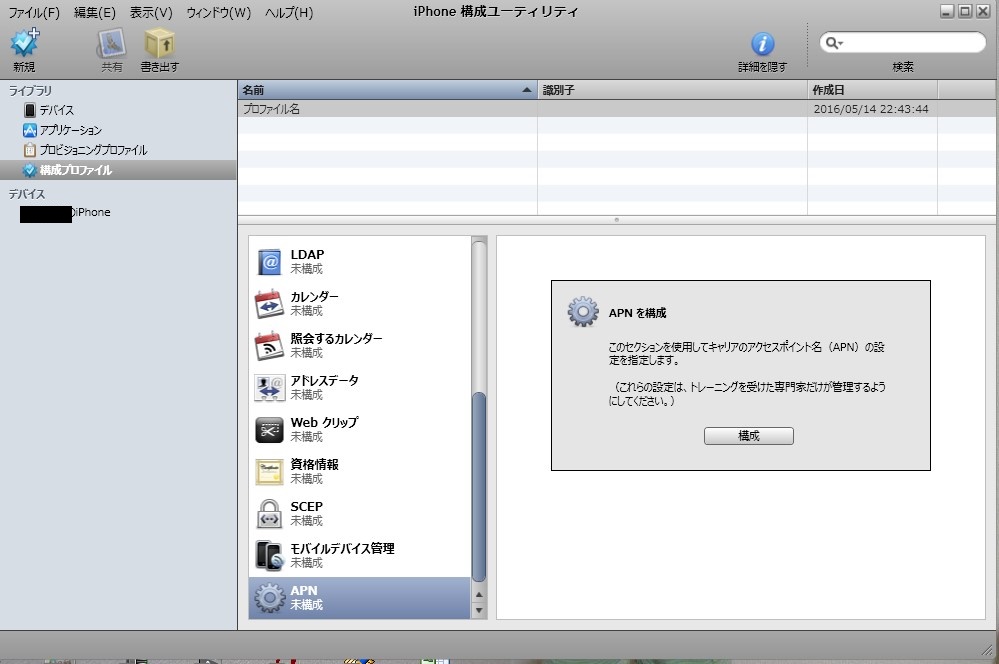Viewport: 999px width, 664px height.
Task: Minimize the iPhone 構成ユーティリティ window
Action: click(947, 11)
